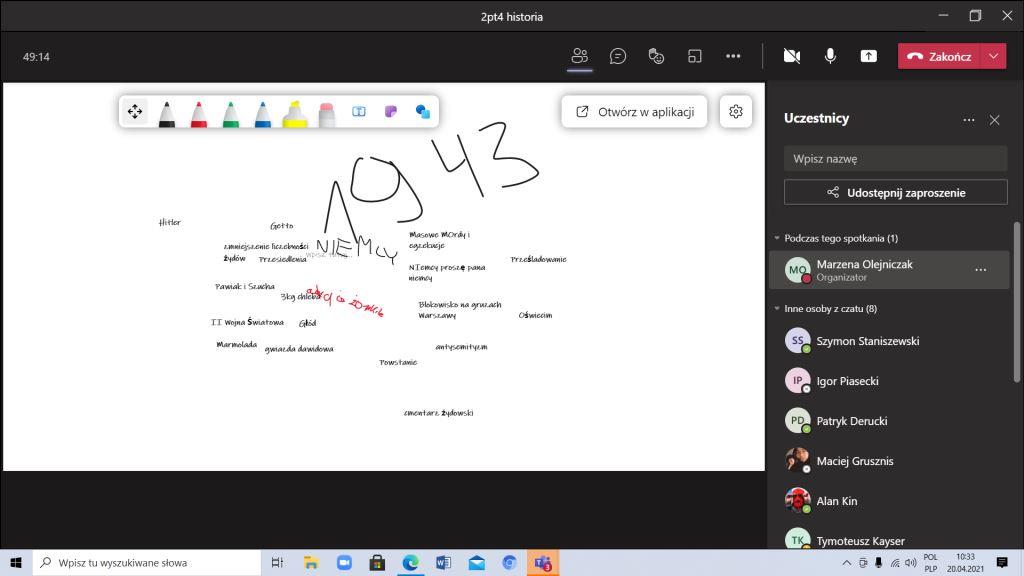
Task: Select the move/pan tool on whiteboard
Action: click(135, 112)
